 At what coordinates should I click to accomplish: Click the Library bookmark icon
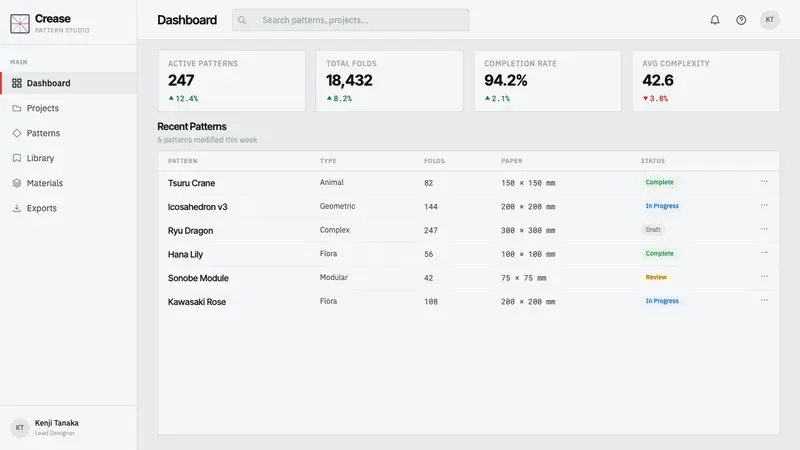17,158
